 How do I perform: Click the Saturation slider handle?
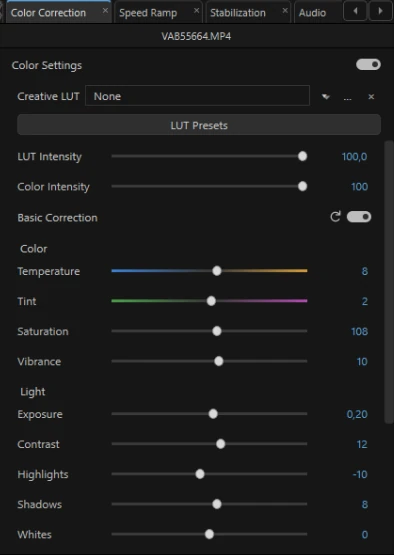[x=217, y=331]
